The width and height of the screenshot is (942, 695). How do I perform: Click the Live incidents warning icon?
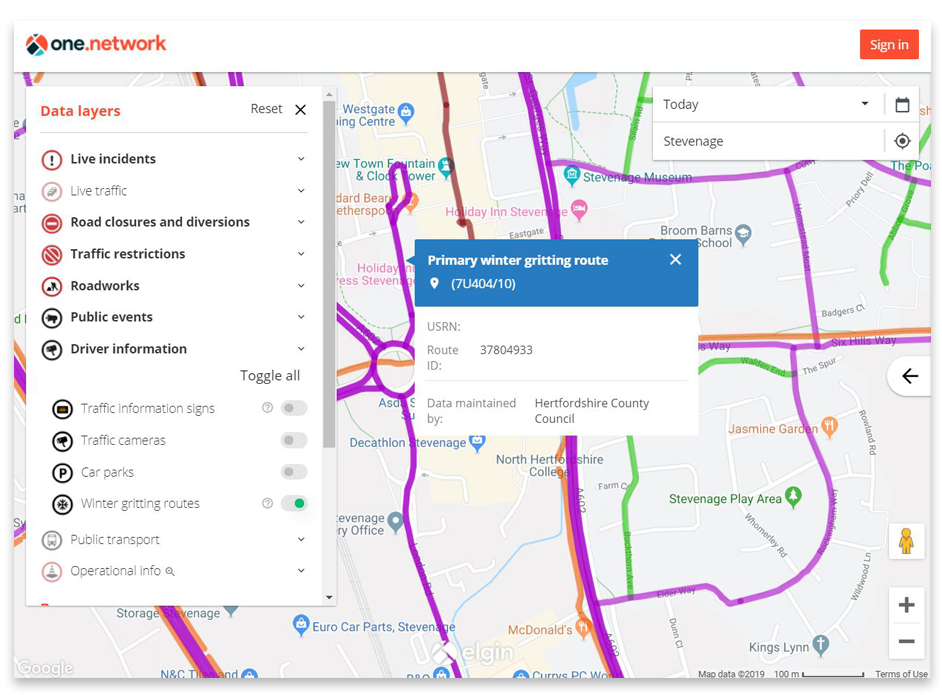[52, 159]
